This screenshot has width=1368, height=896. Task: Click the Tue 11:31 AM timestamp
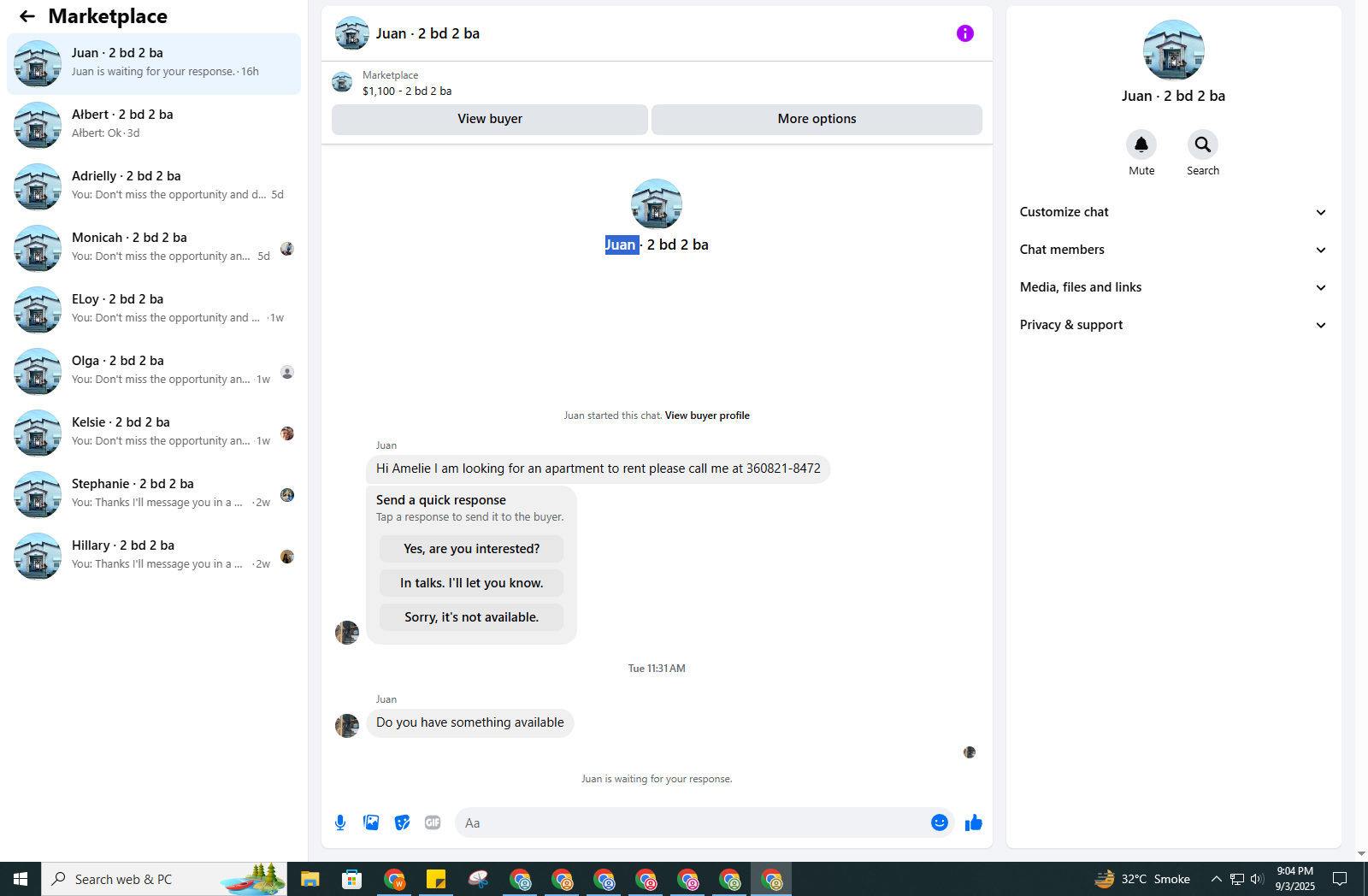(x=657, y=669)
